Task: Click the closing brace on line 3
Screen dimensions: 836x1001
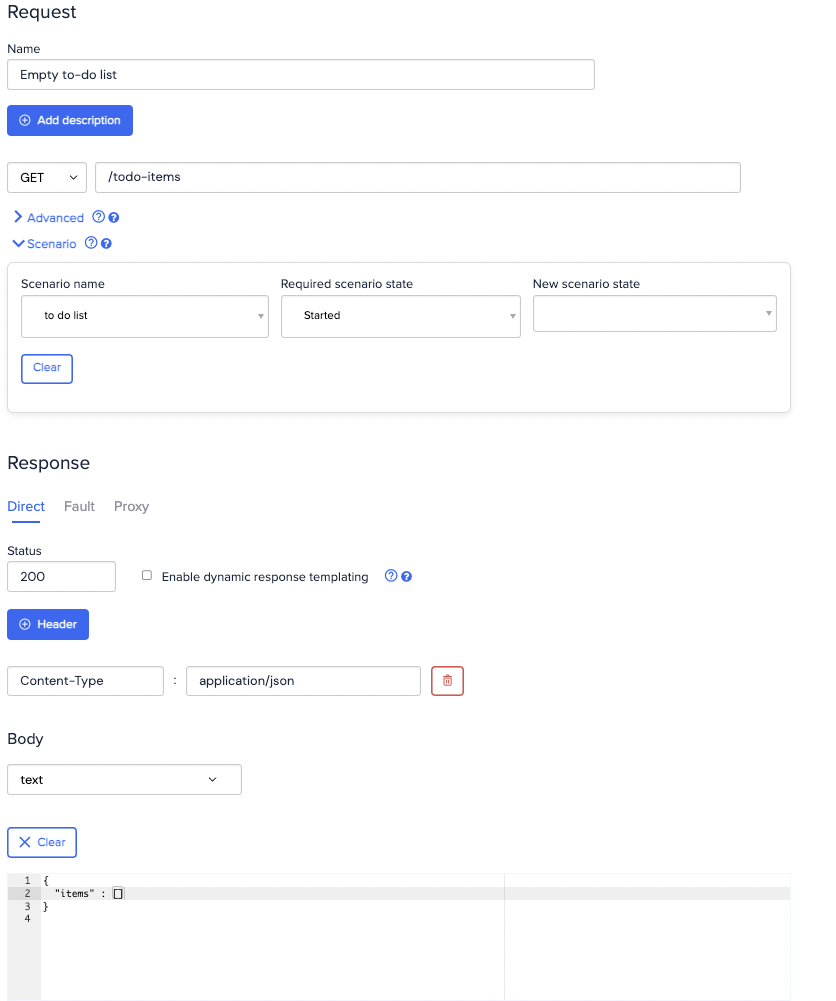Action: point(45,907)
